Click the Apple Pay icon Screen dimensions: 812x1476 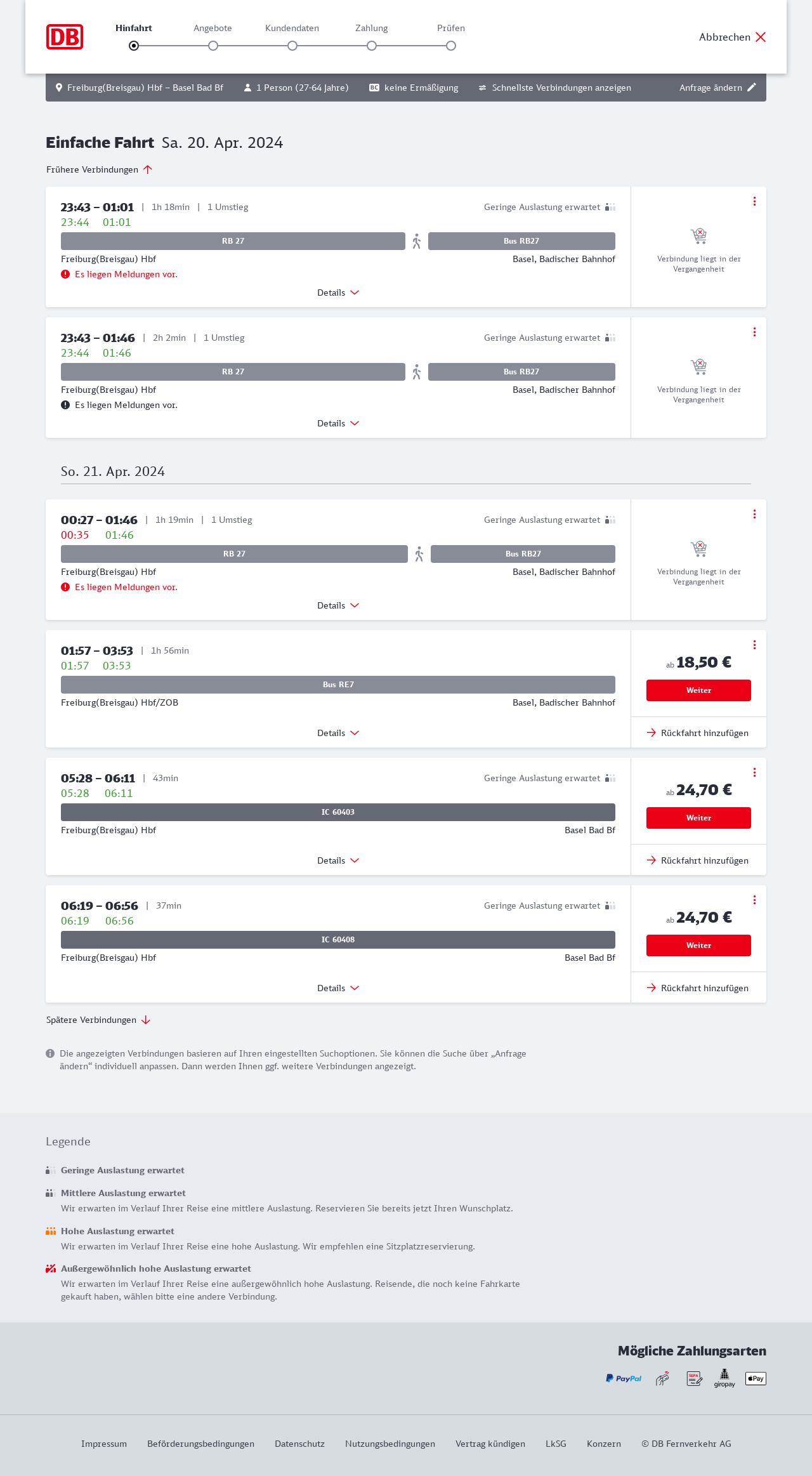(756, 1378)
